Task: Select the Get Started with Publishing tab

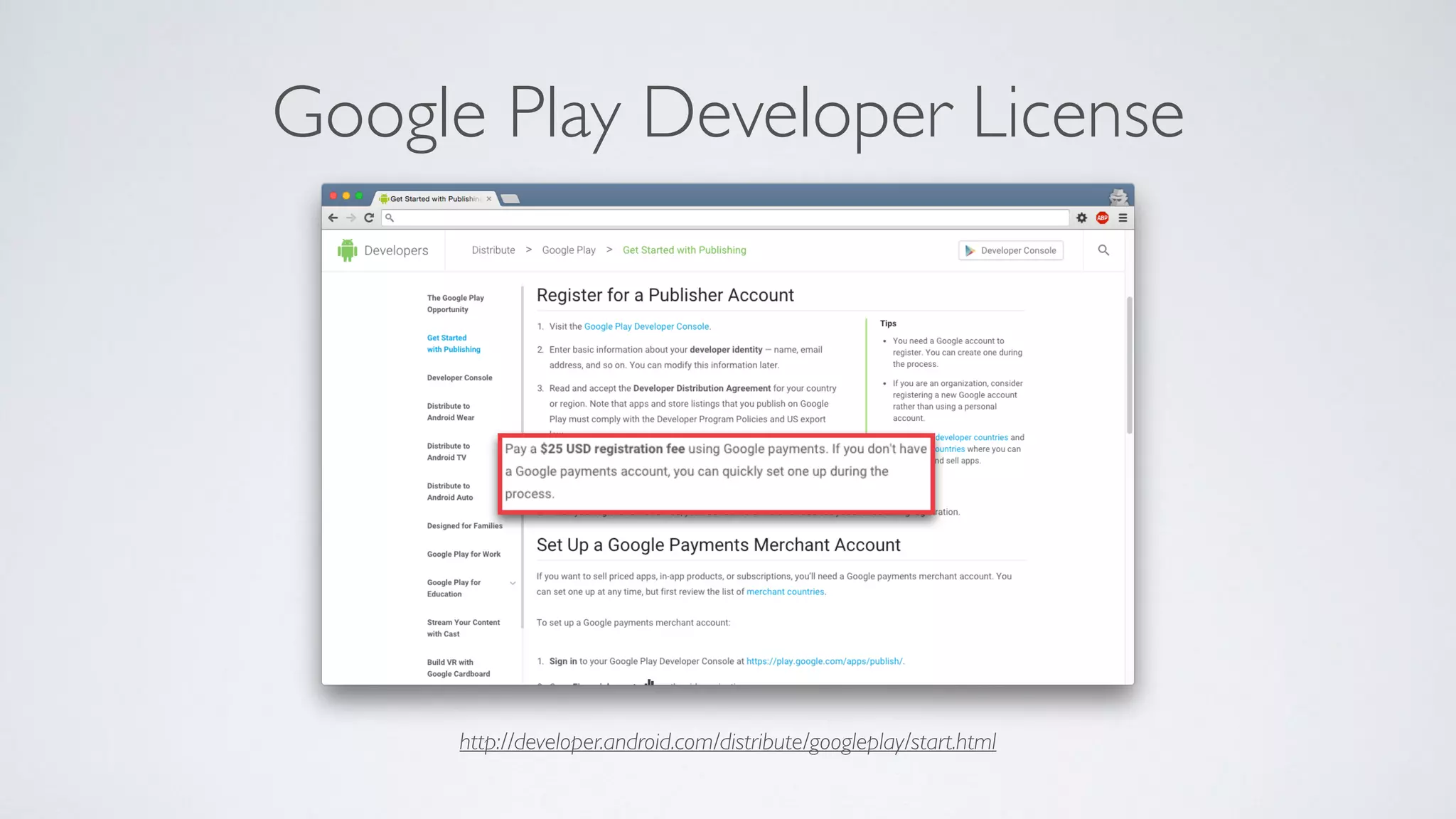Action: click(435, 199)
